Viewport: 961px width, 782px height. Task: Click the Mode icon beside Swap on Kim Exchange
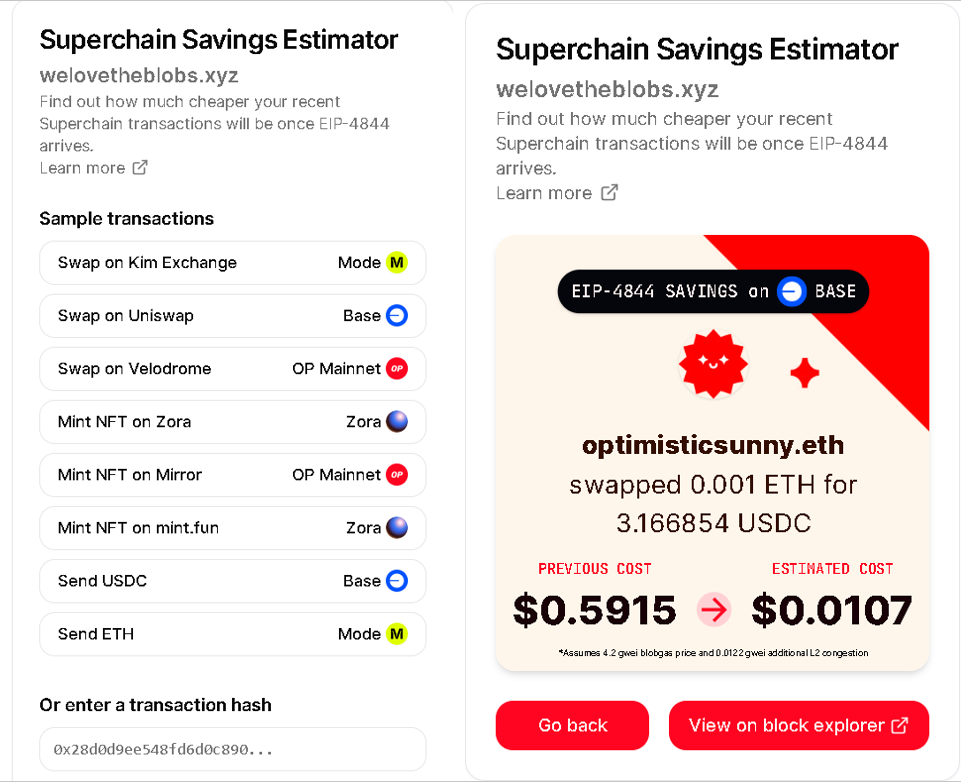(397, 263)
